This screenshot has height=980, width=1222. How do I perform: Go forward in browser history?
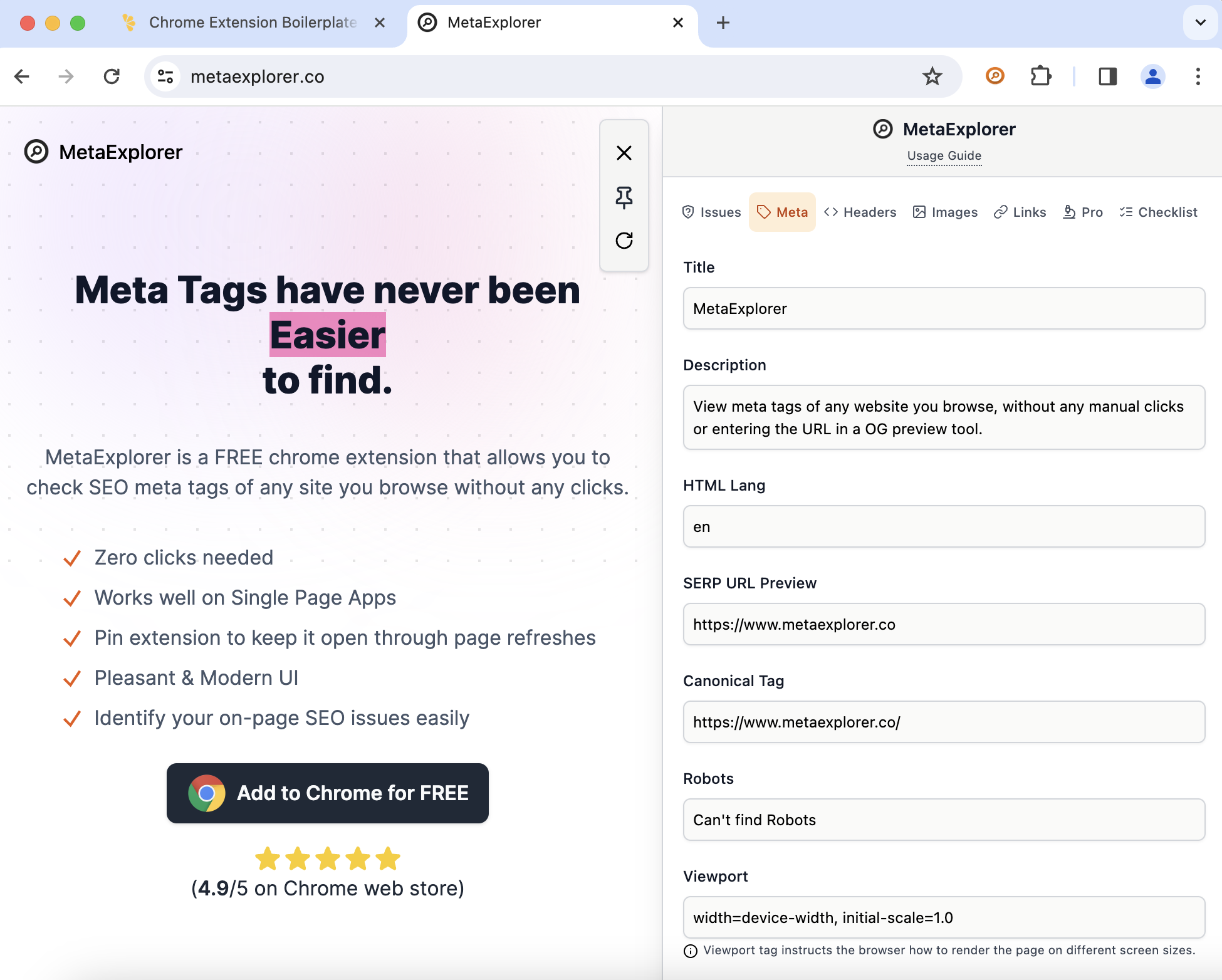[66, 76]
